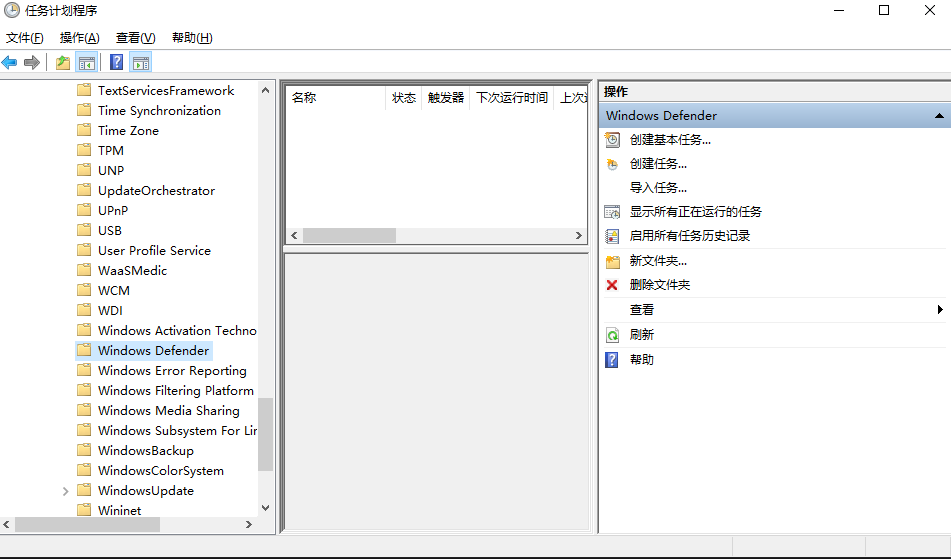Screen dimensions: 951x559
Task: Click 删除文件夹 action
Action: [660, 285]
